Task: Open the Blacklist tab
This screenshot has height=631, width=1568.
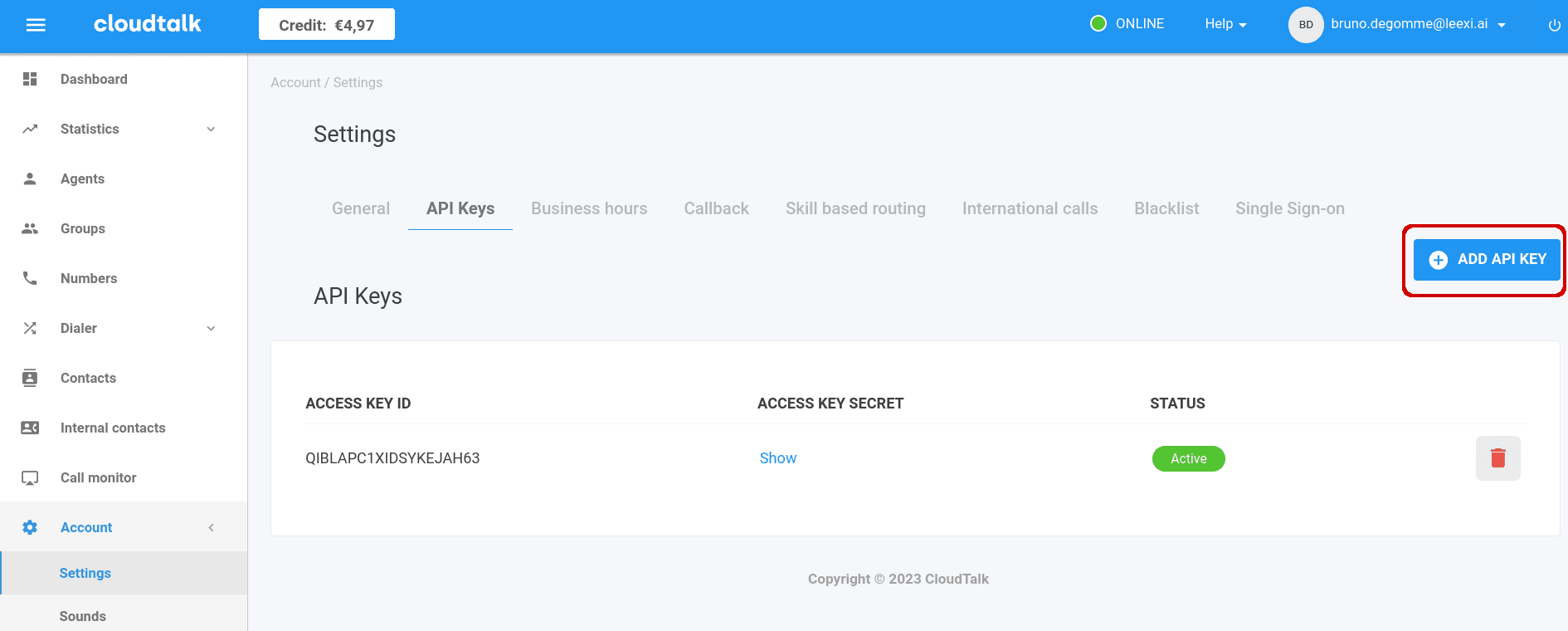Action: point(1166,208)
